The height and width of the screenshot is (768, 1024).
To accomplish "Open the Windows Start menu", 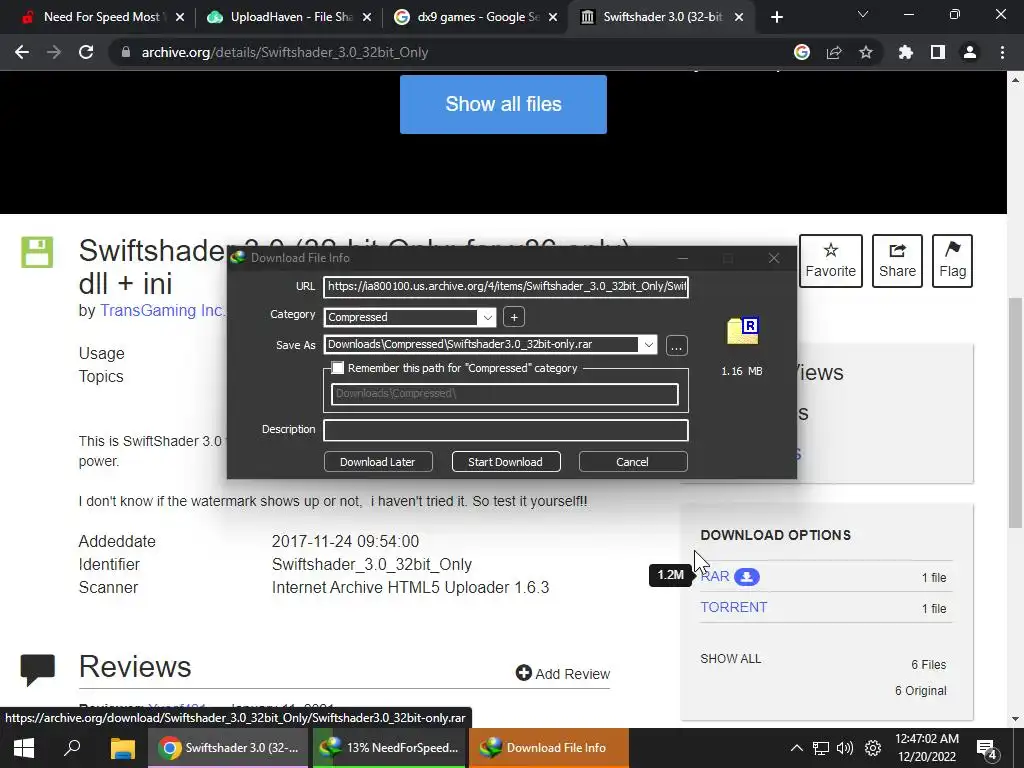I will 24,748.
